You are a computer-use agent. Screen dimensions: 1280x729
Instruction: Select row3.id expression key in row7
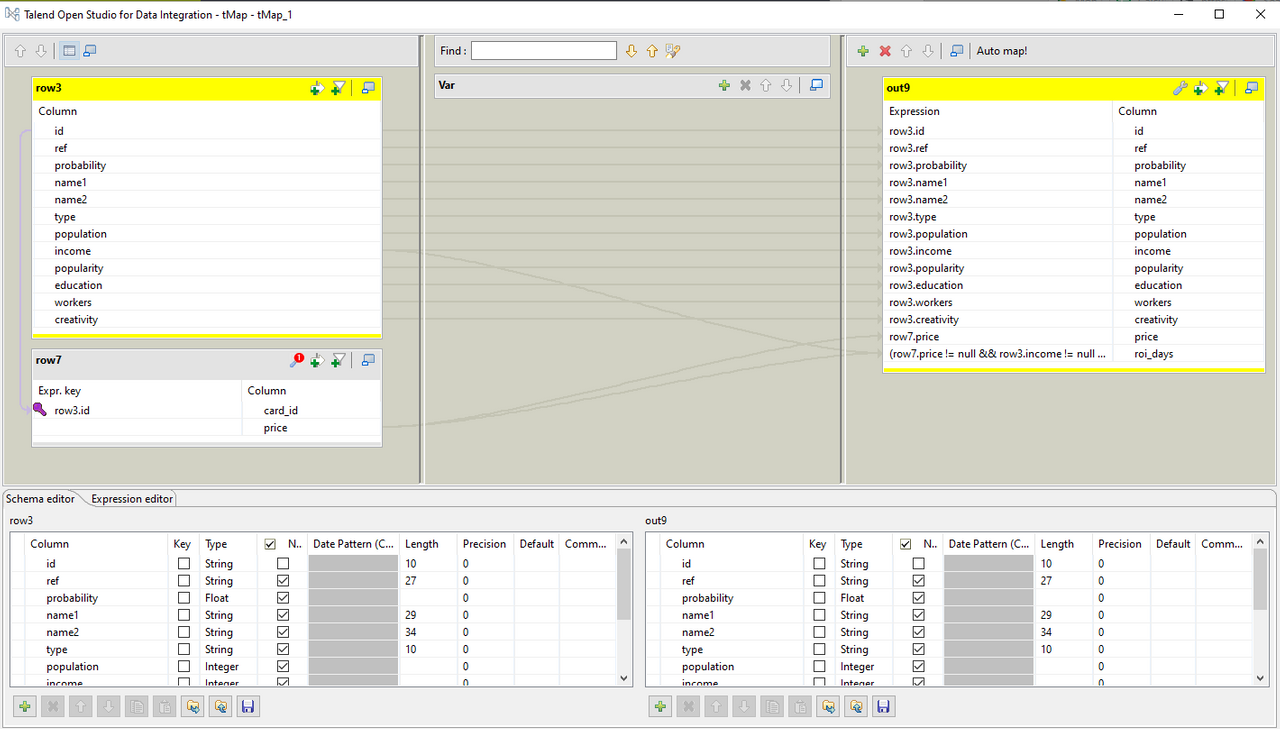click(137, 410)
